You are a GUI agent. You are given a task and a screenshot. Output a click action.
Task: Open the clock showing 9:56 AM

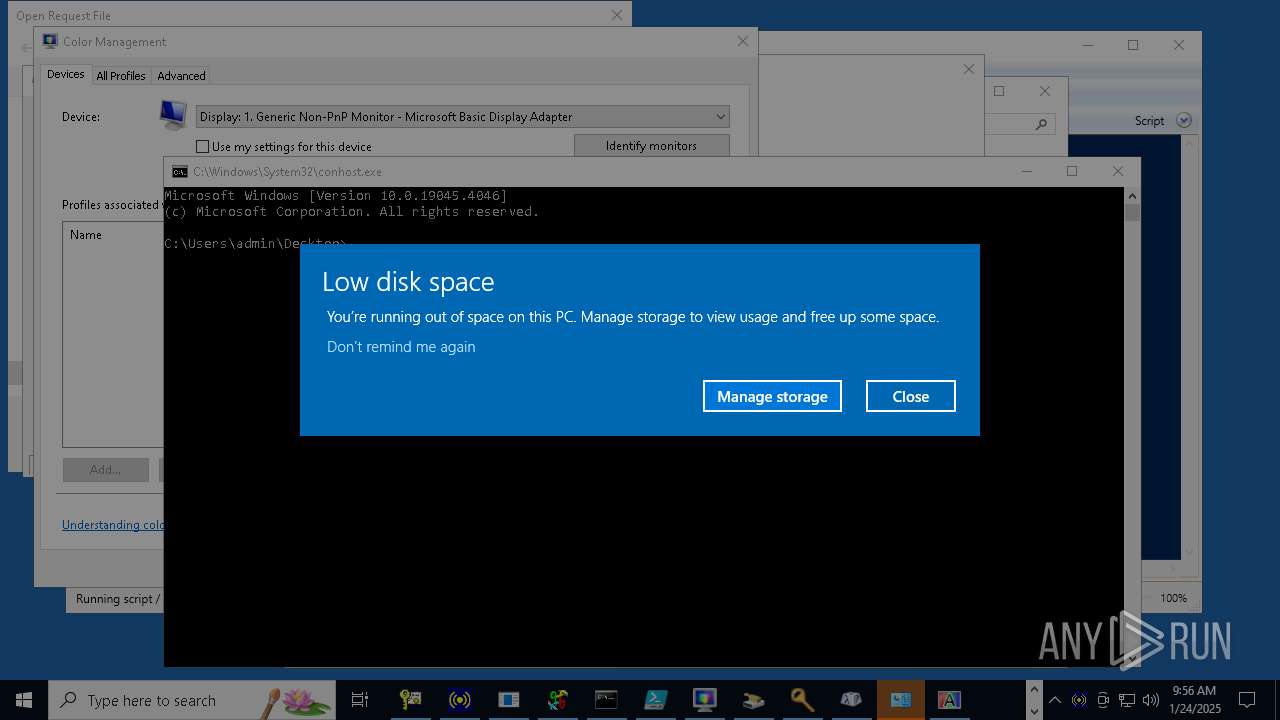tap(1194, 699)
